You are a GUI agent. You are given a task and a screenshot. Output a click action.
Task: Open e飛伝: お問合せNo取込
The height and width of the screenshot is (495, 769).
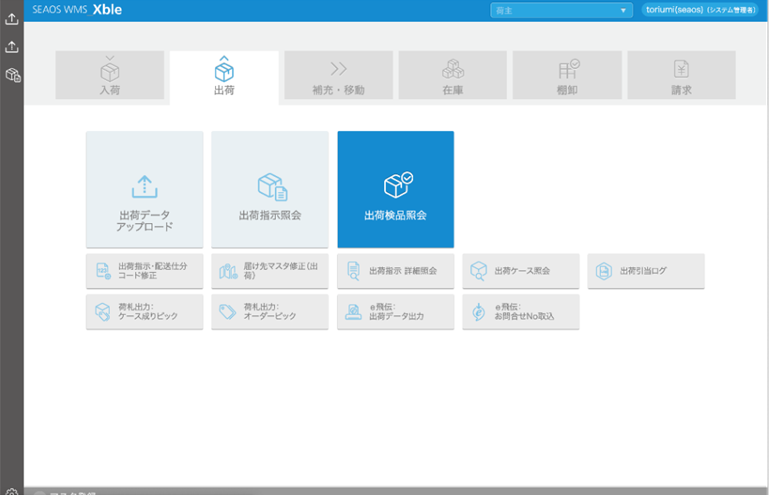pos(520,312)
